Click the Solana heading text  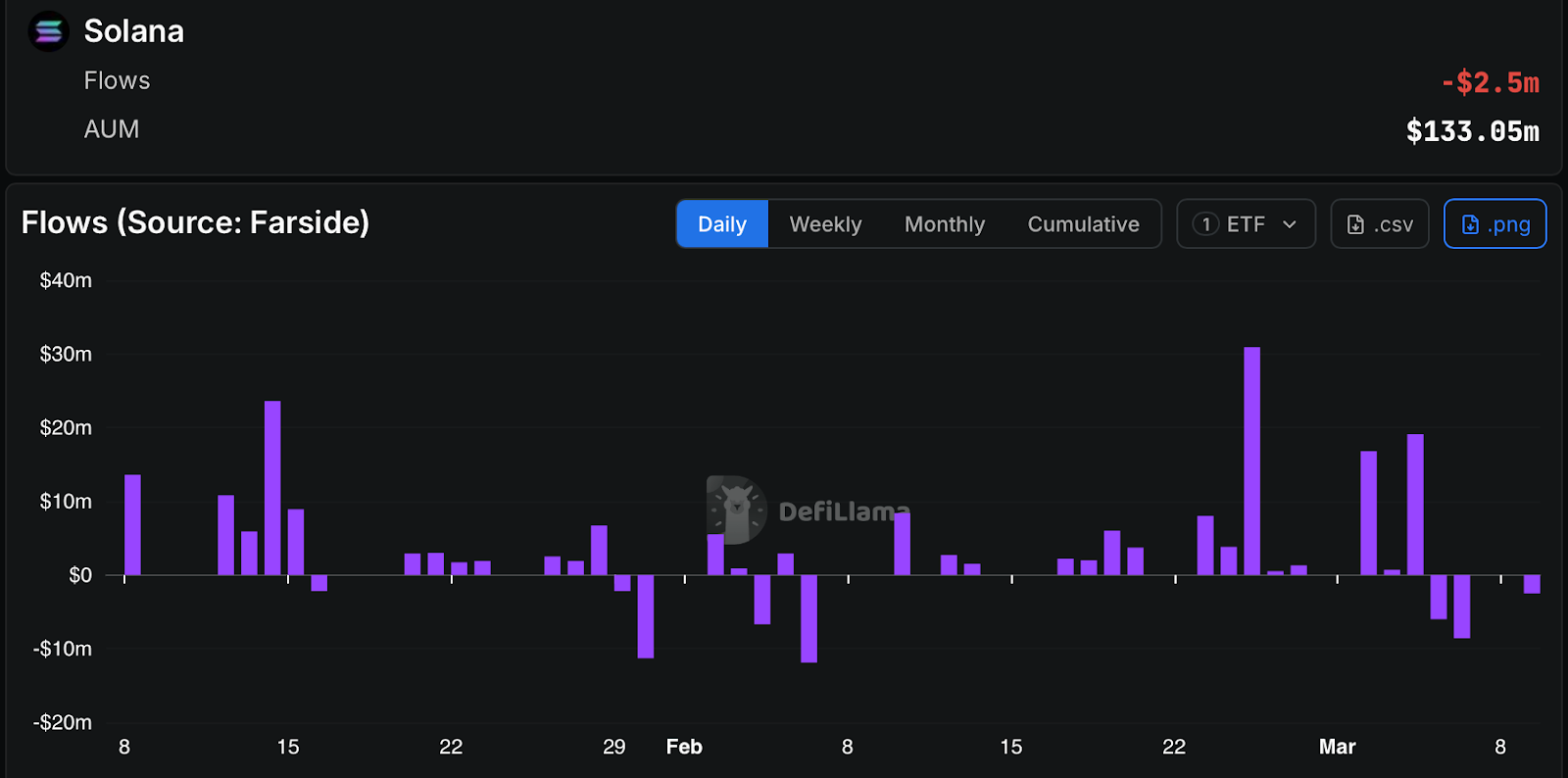[x=134, y=31]
